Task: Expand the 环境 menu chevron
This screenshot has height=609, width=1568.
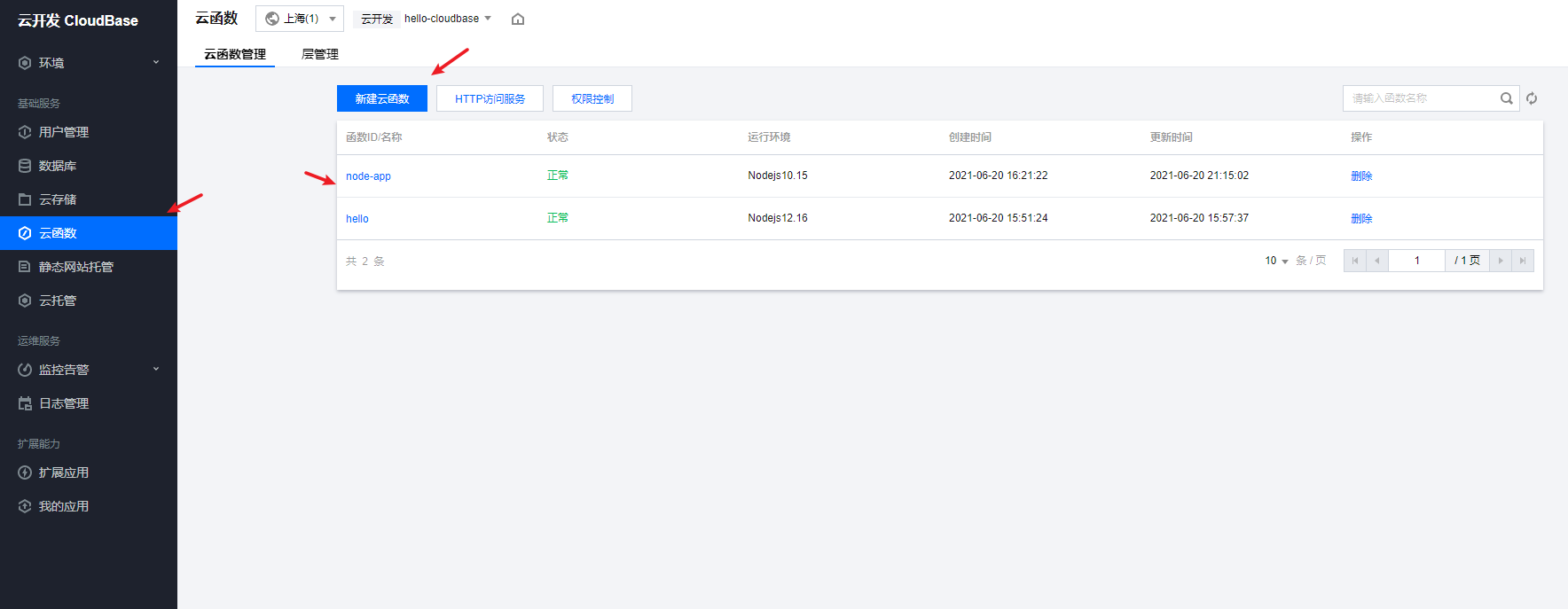Action: click(156, 62)
